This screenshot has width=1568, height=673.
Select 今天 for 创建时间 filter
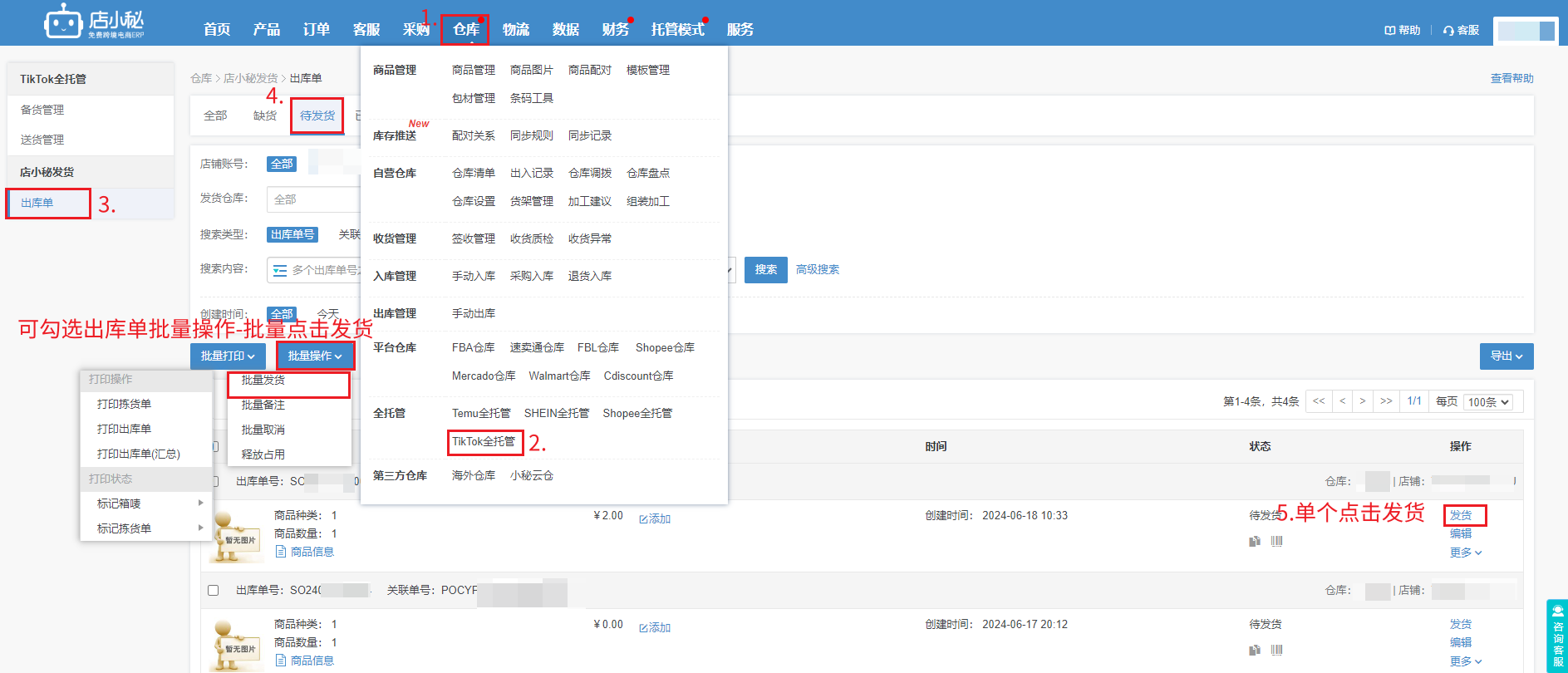[328, 314]
